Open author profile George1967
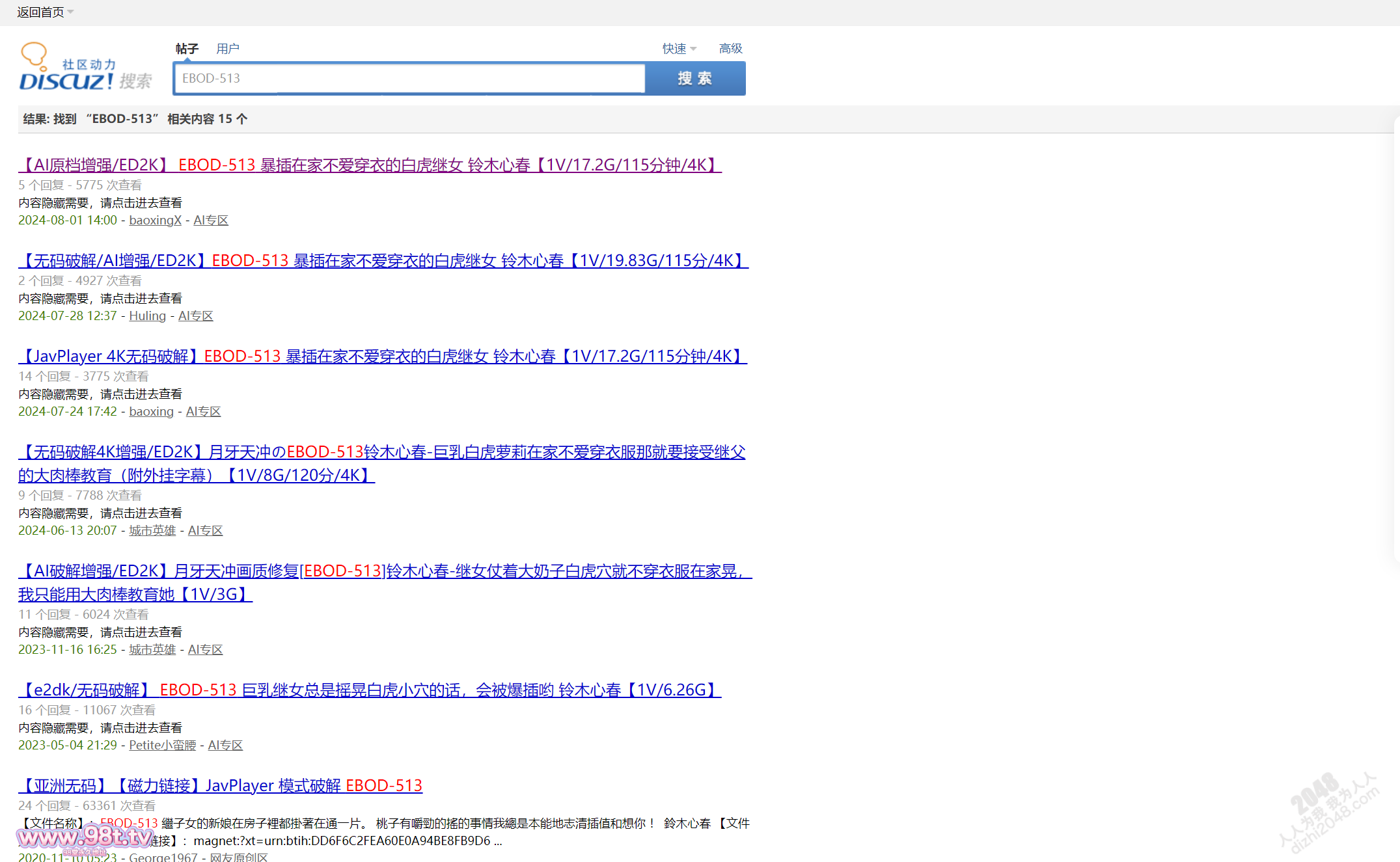Image resolution: width=1400 pixels, height=862 pixels. [x=163, y=857]
